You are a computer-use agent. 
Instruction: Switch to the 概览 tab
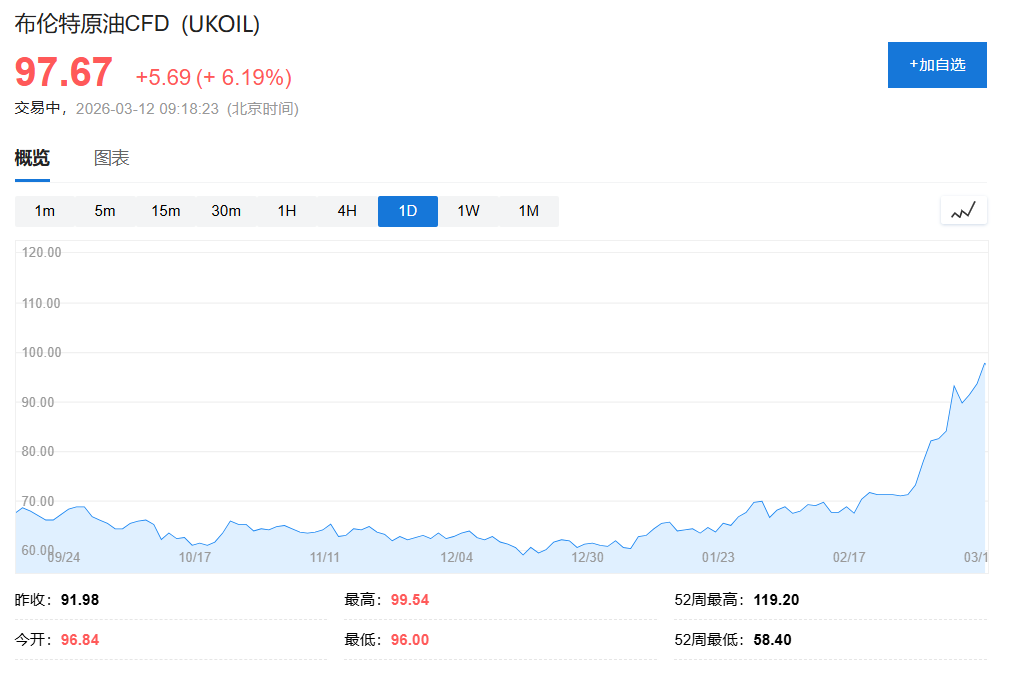(x=31, y=157)
